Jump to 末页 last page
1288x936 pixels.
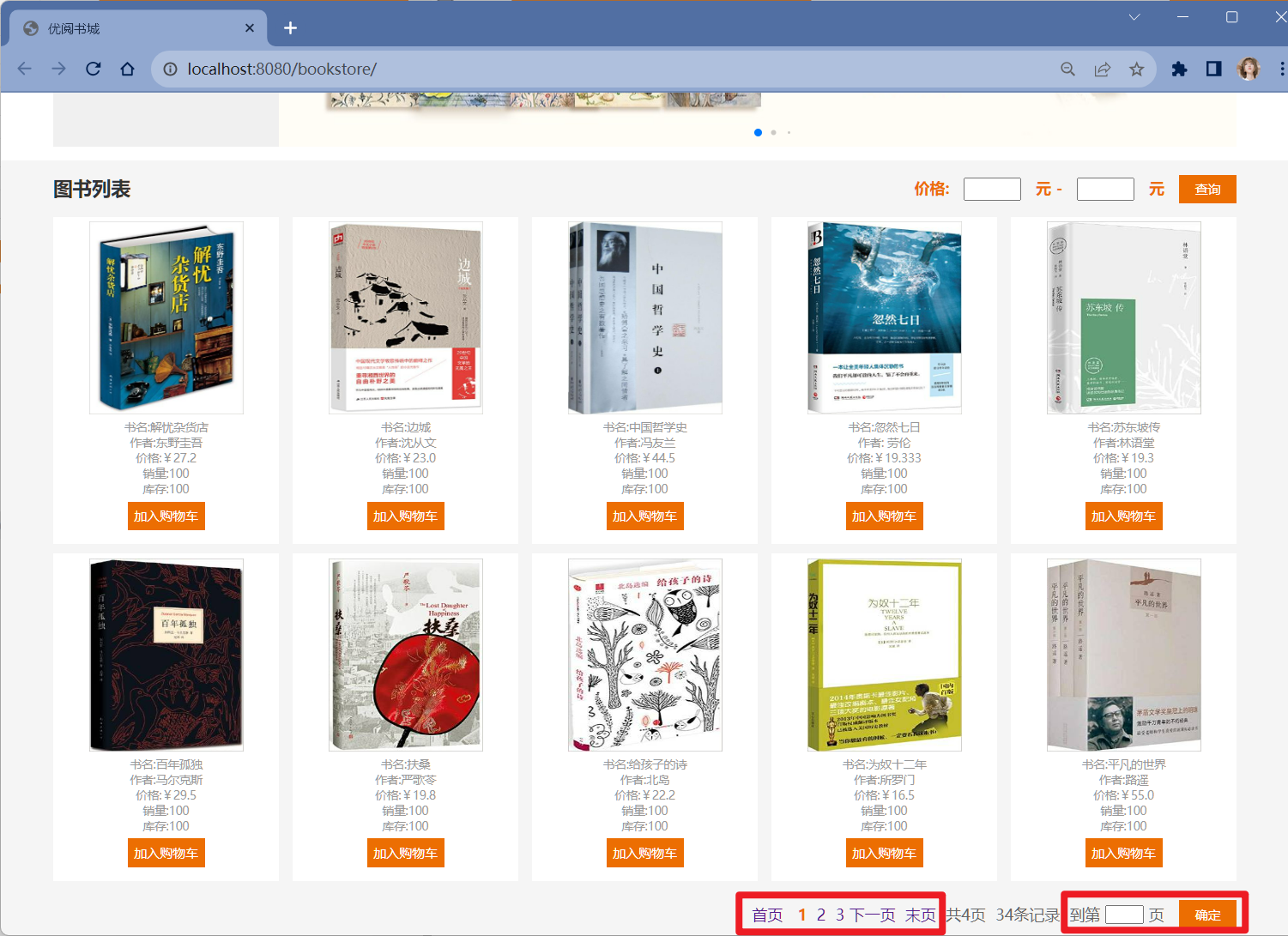[921, 915]
